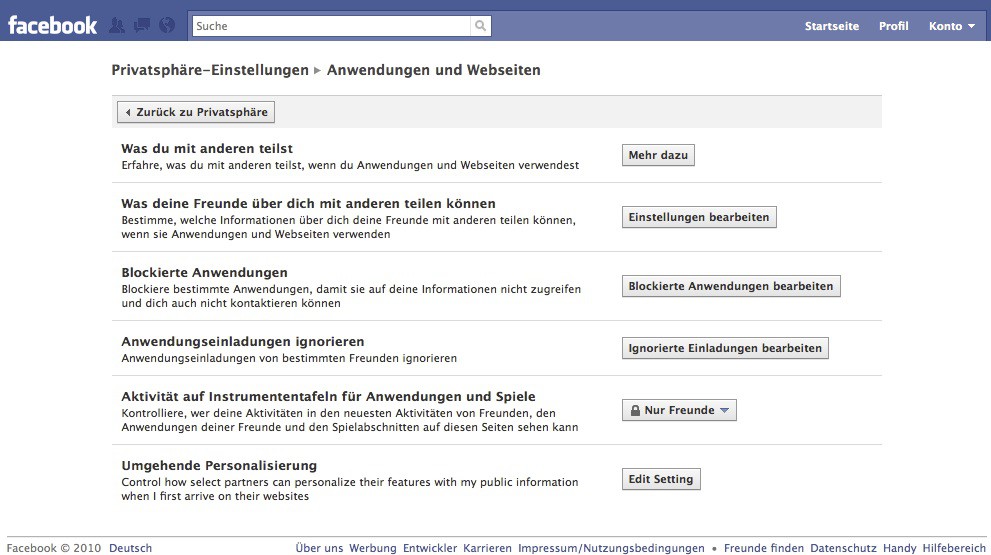Click Deutsch language link in footer
The width and height of the screenshot is (991, 555).
(130, 548)
